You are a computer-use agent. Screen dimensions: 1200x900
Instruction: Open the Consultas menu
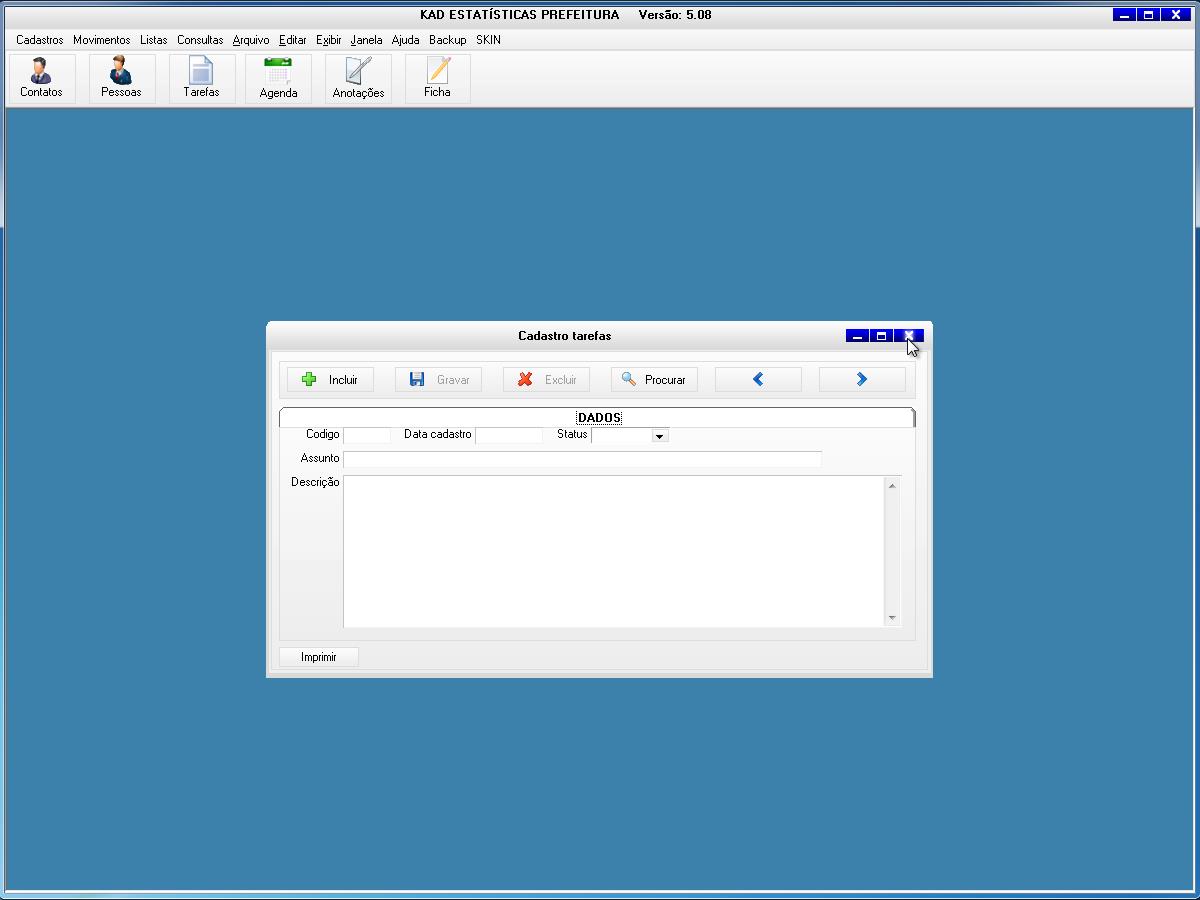200,40
